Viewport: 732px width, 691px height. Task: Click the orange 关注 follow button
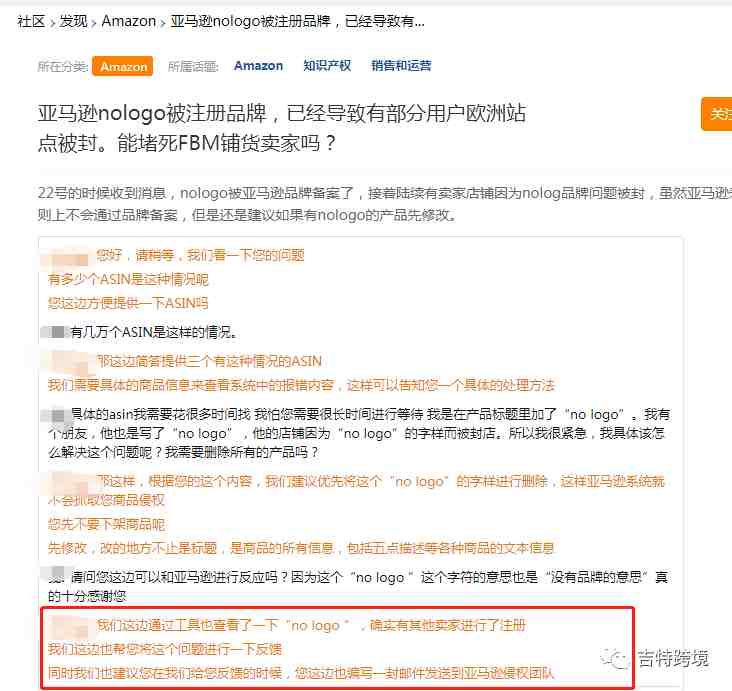[717, 114]
